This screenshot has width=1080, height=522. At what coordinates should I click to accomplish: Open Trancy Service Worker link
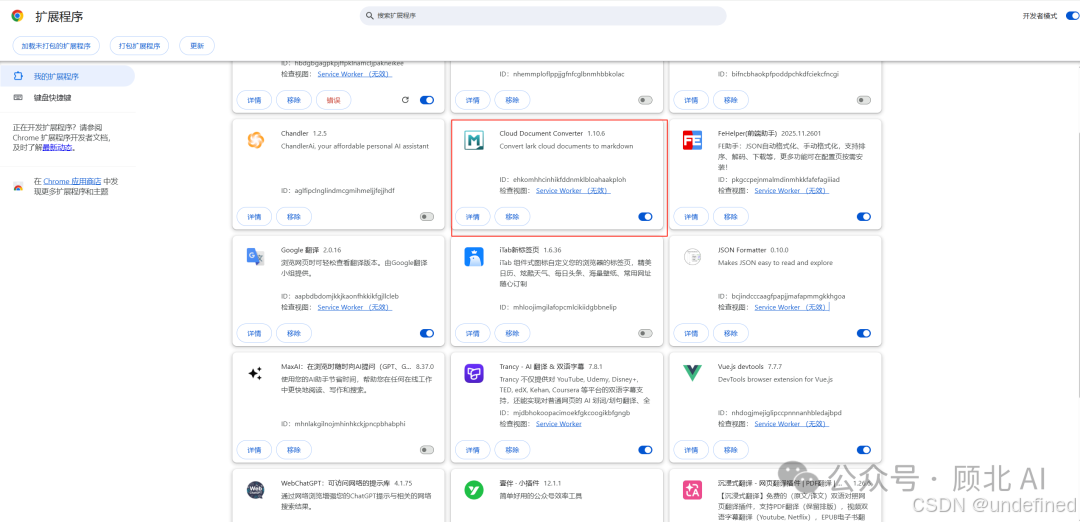point(559,424)
